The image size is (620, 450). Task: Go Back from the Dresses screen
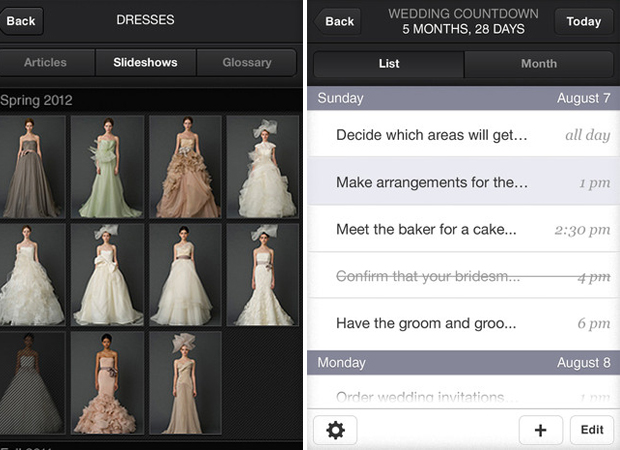(21, 21)
